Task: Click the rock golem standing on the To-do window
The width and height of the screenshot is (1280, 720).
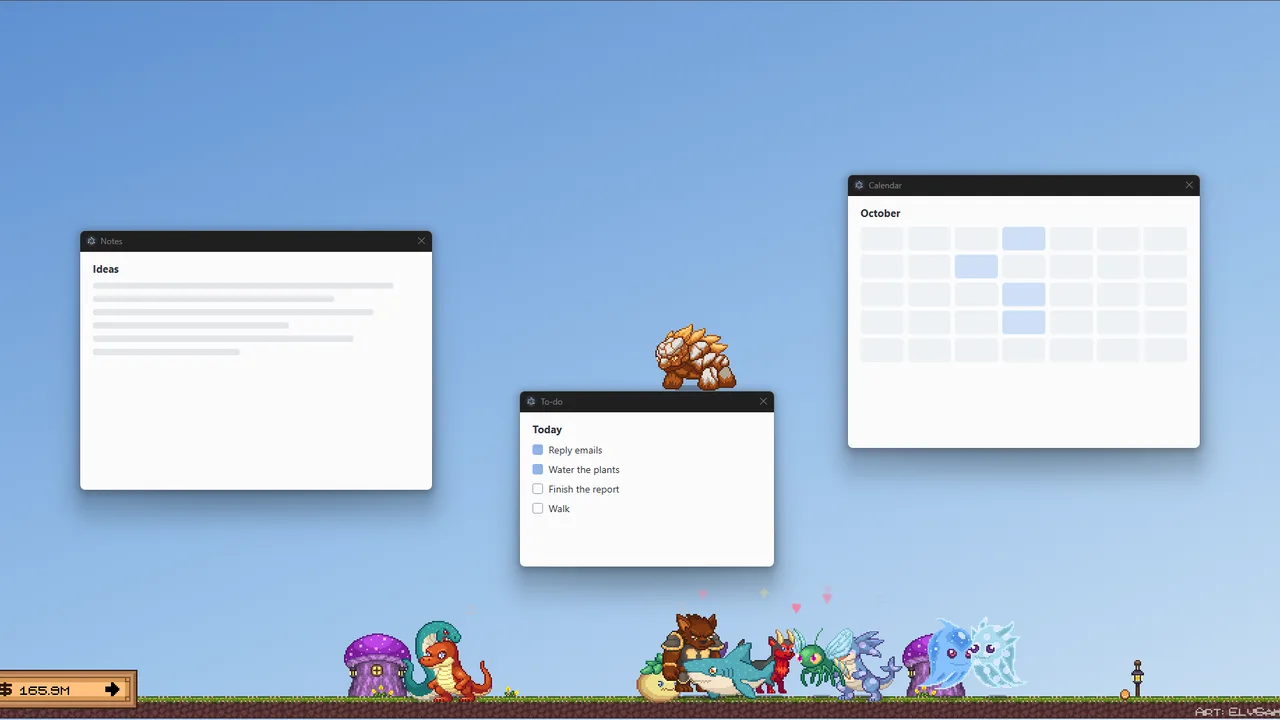Action: (696, 357)
